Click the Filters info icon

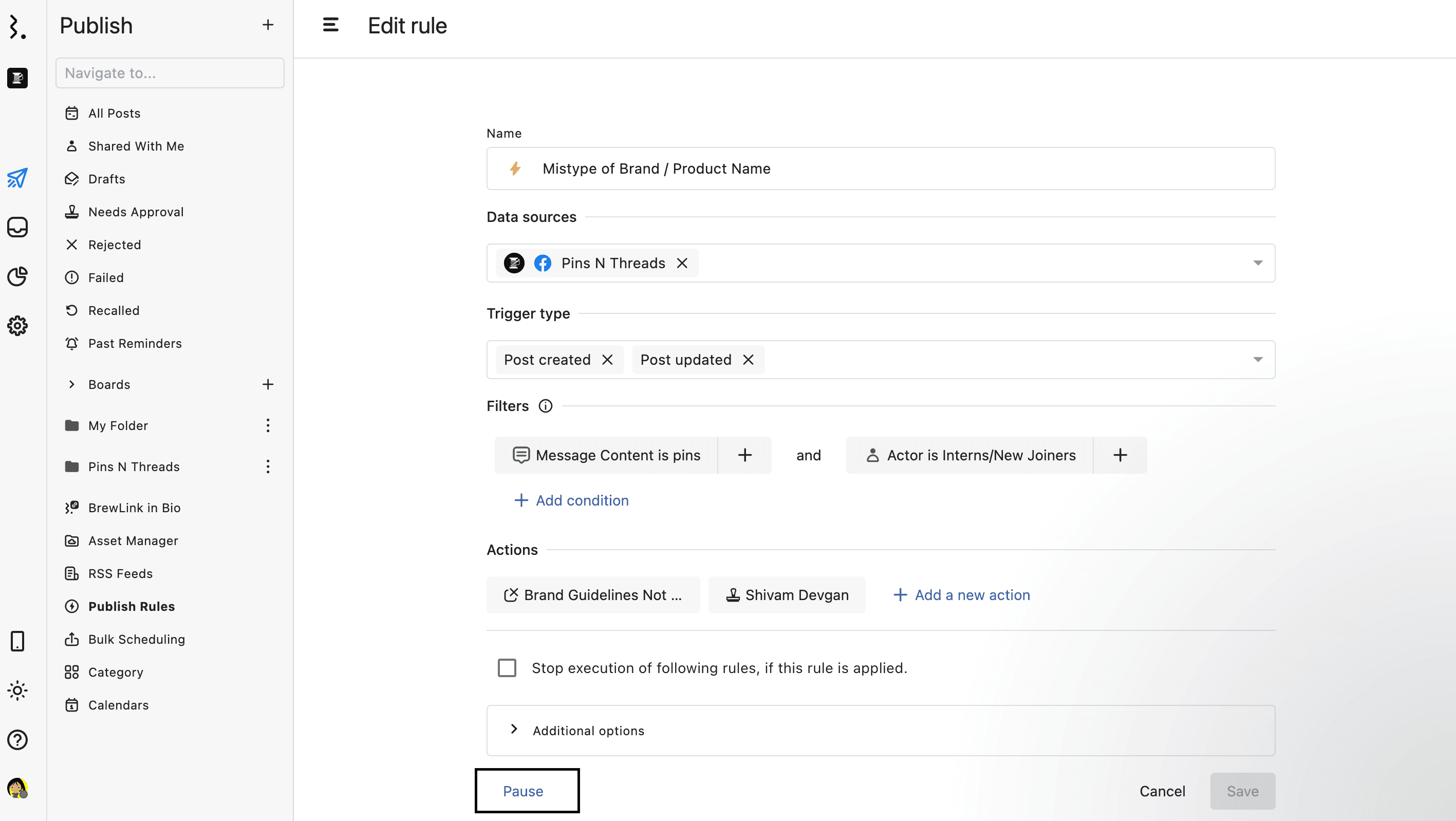pyautogui.click(x=546, y=406)
